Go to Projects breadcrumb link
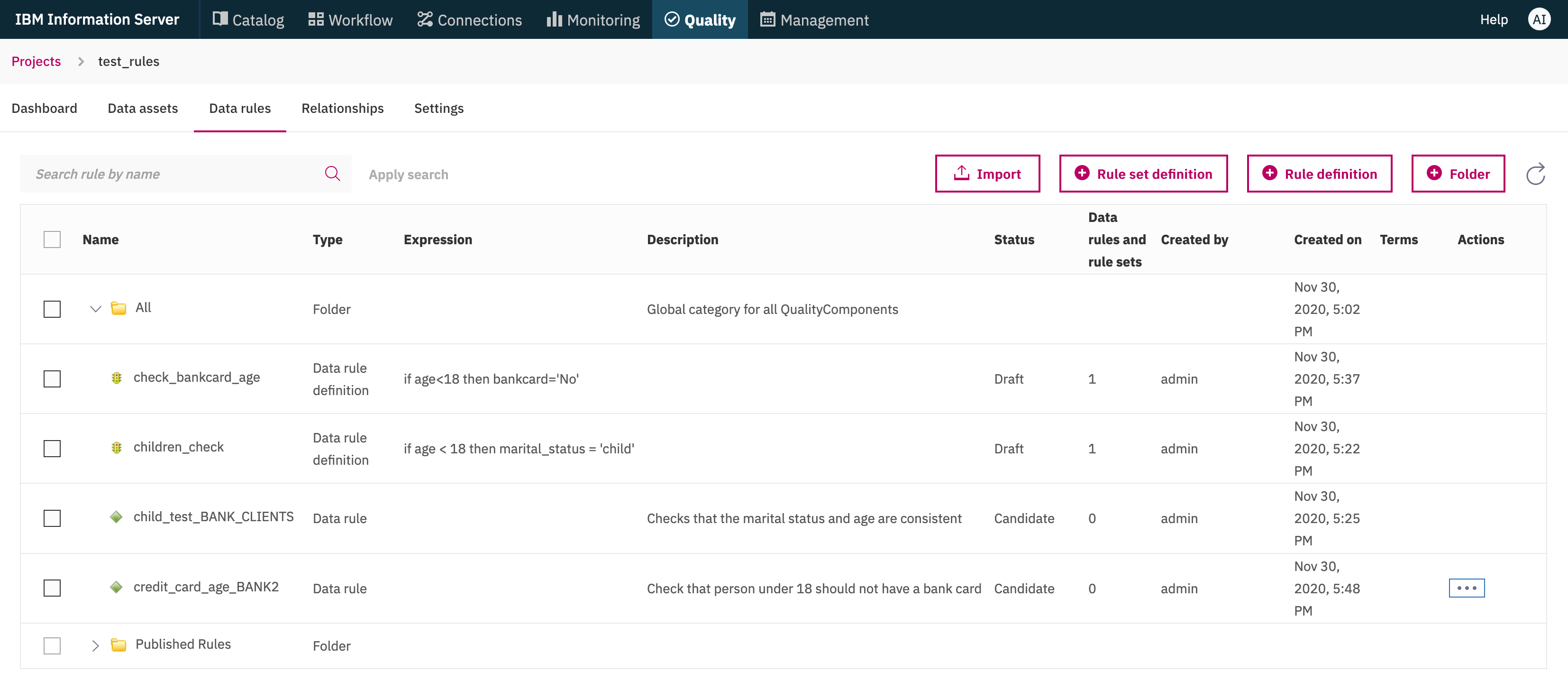Screen dimensions: 1568x681 [36, 62]
